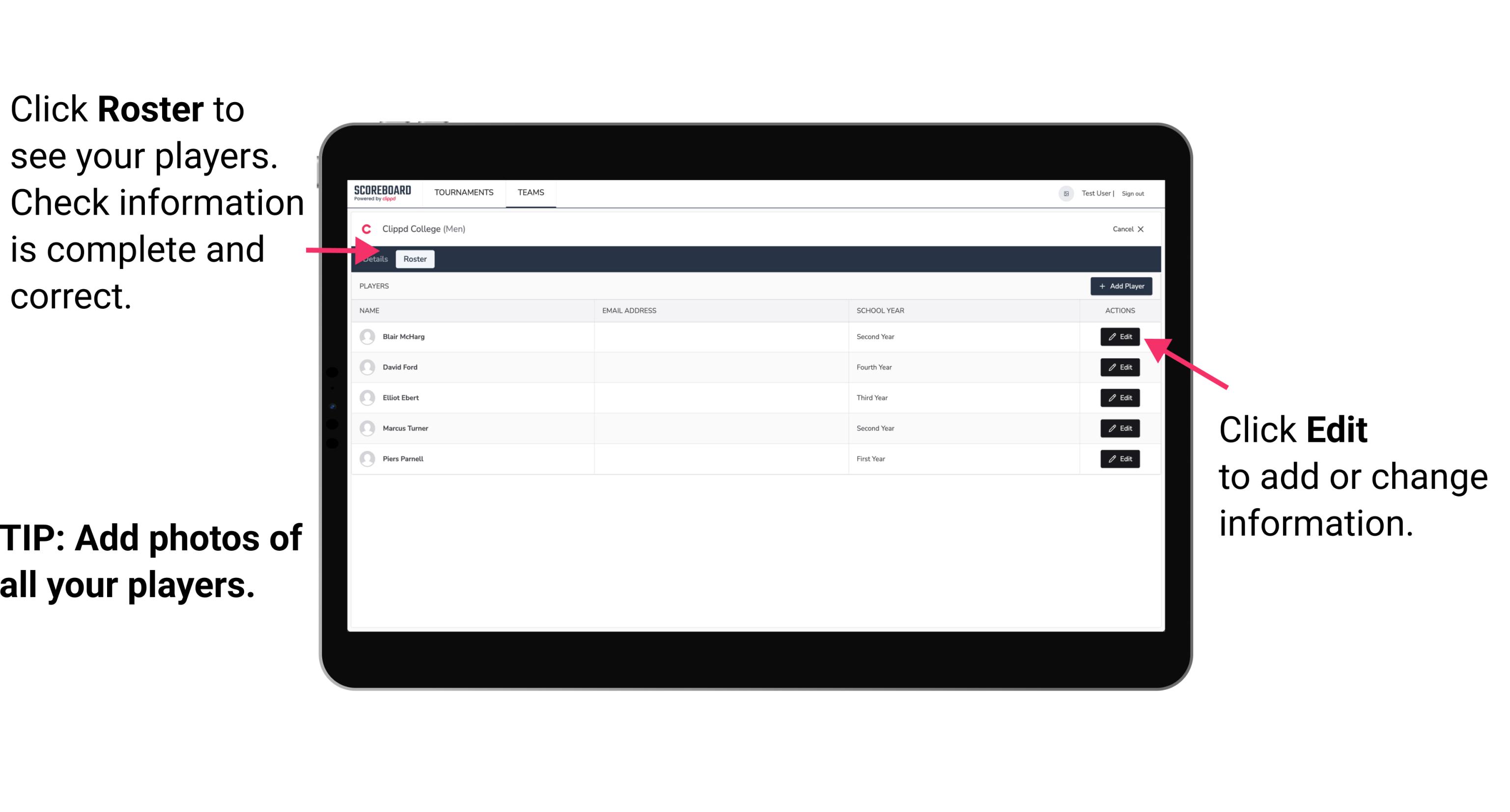Screen dimensions: 1510x812
Task: Click the edit icon for Marcus Turner
Action: (1120, 428)
